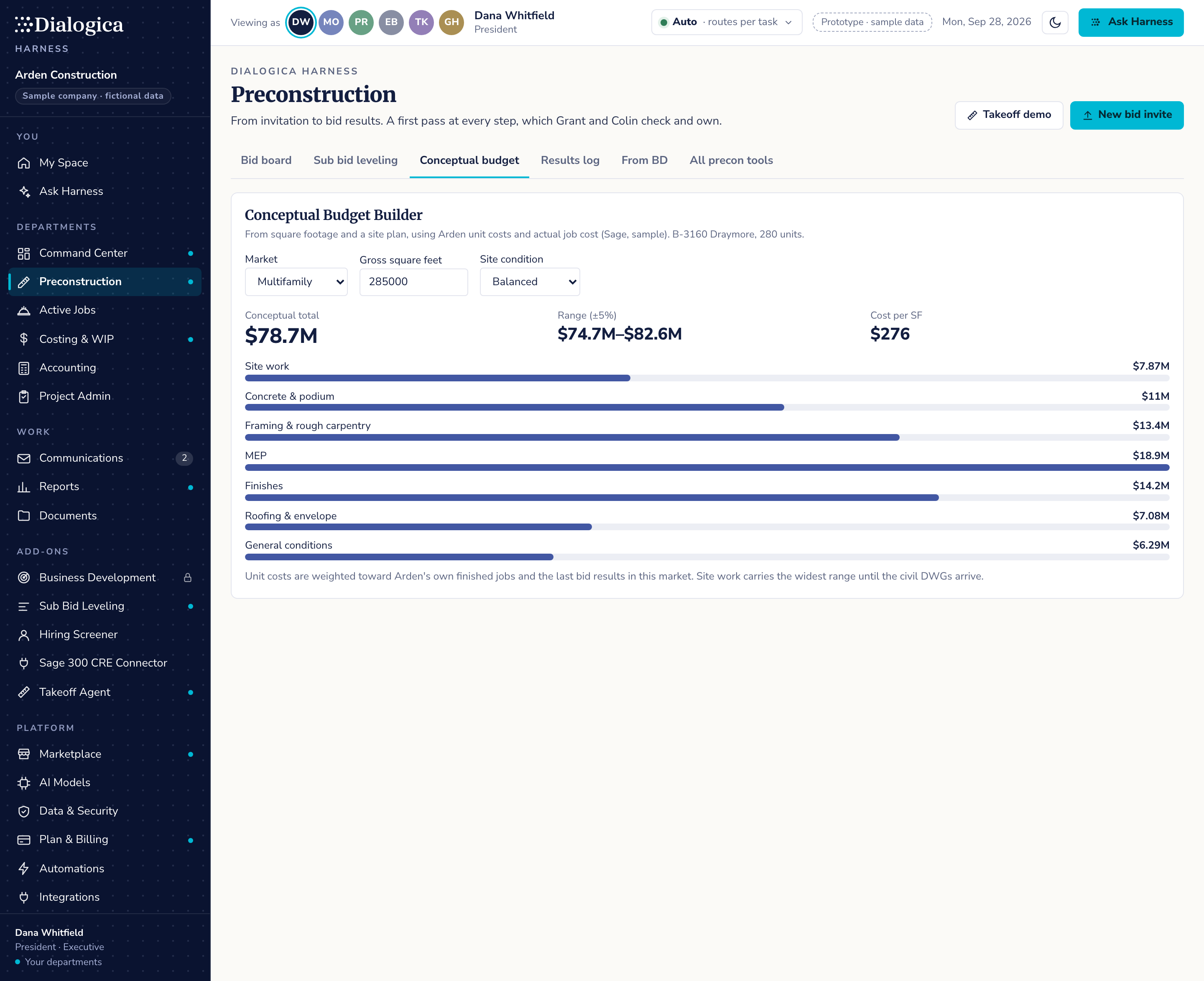Click the AI Models chip icon
Image resolution: width=1204 pixels, height=981 pixels.
click(24, 783)
